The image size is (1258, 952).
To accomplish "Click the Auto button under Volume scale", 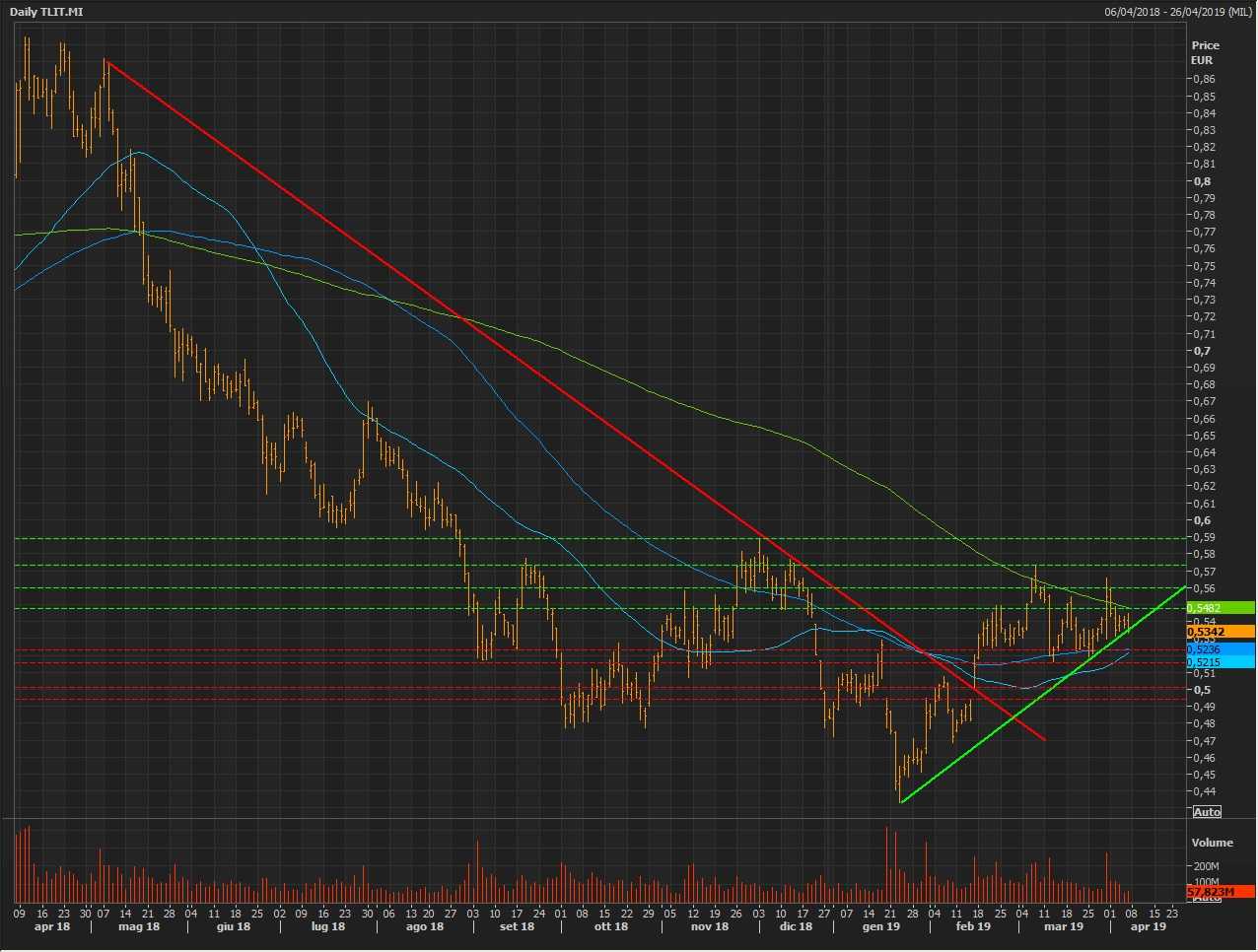I will [1207, 899].
